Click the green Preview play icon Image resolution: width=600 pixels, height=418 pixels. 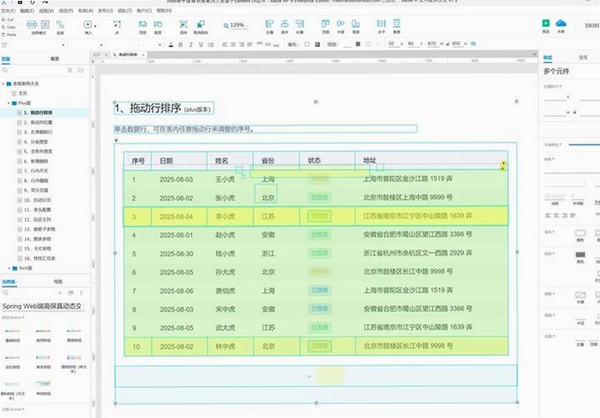pyautogui.click(x=546, y=23)
